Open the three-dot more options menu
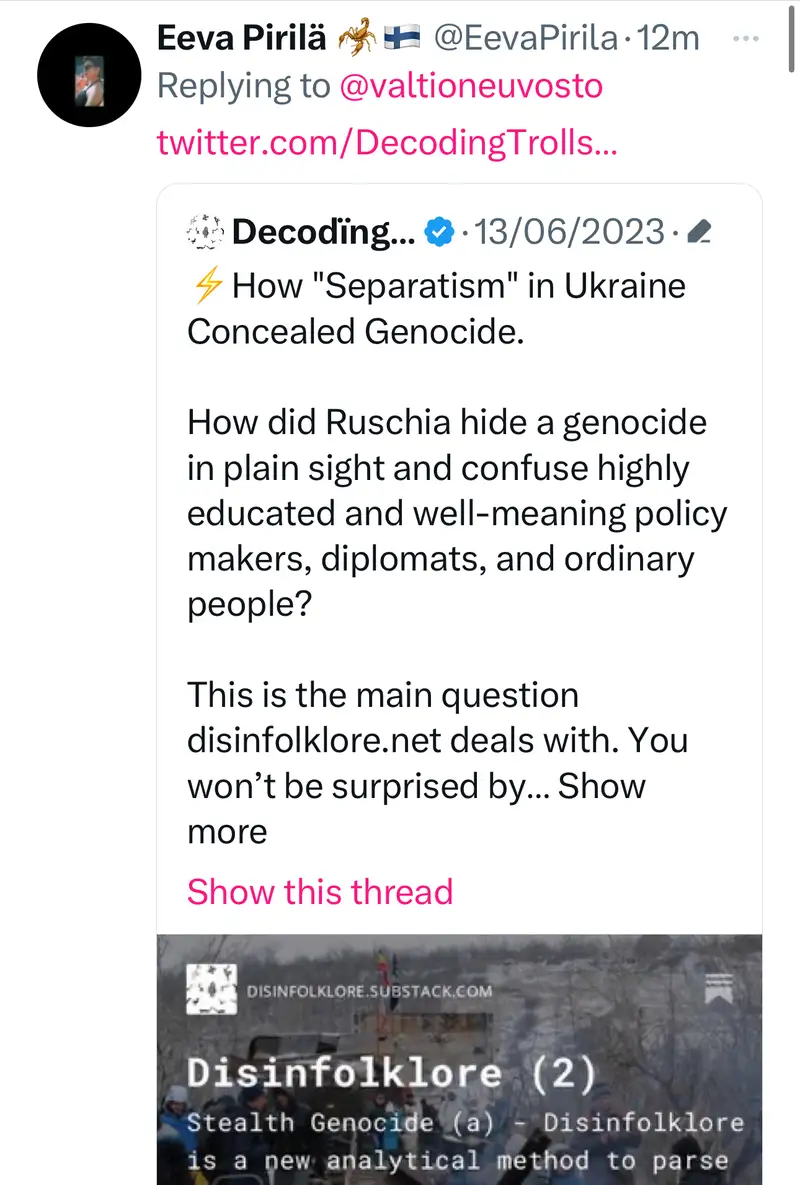 [x=746, y=38]
